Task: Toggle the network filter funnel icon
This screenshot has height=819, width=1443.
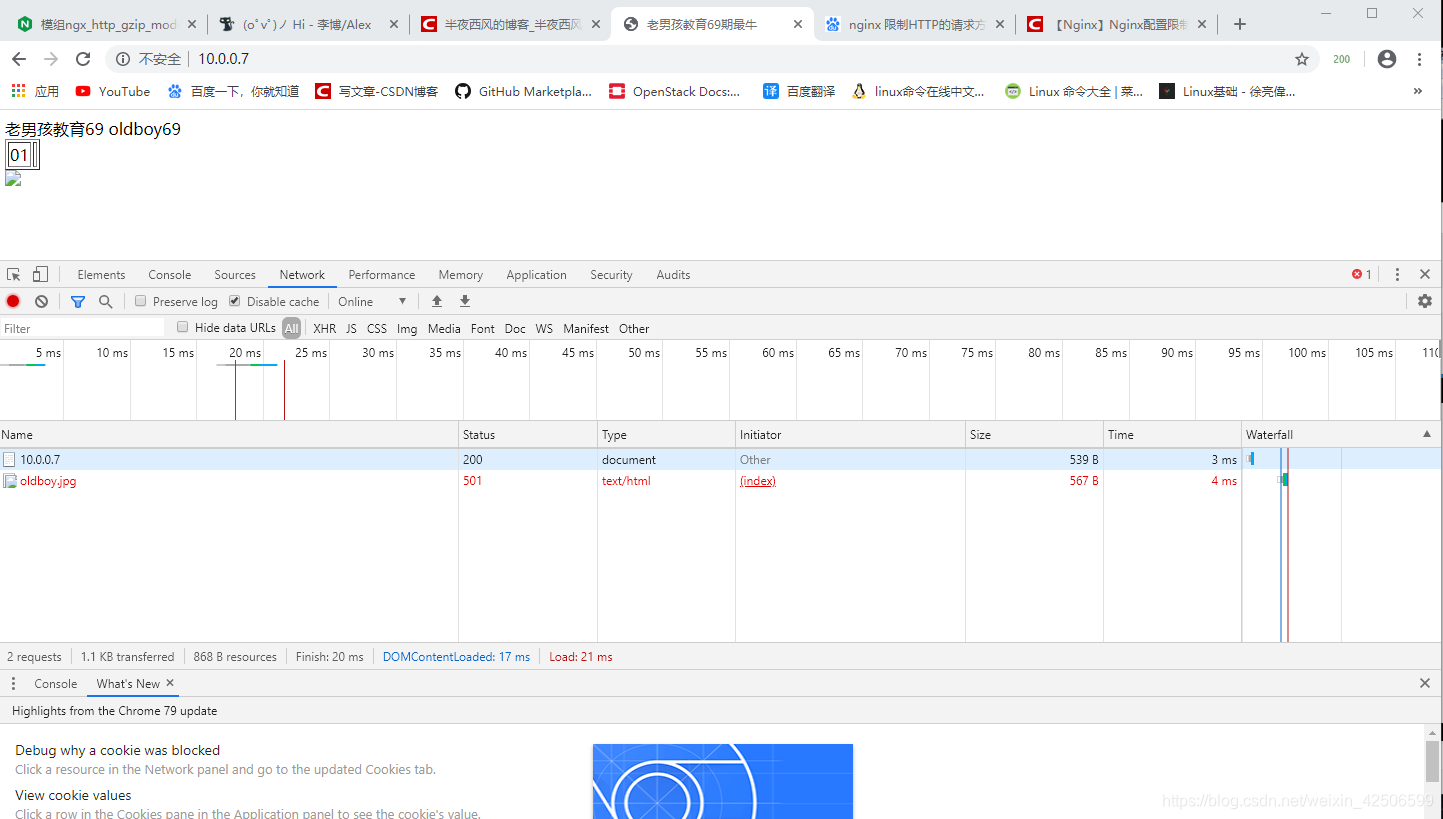Action: click(x=78, y=301)
